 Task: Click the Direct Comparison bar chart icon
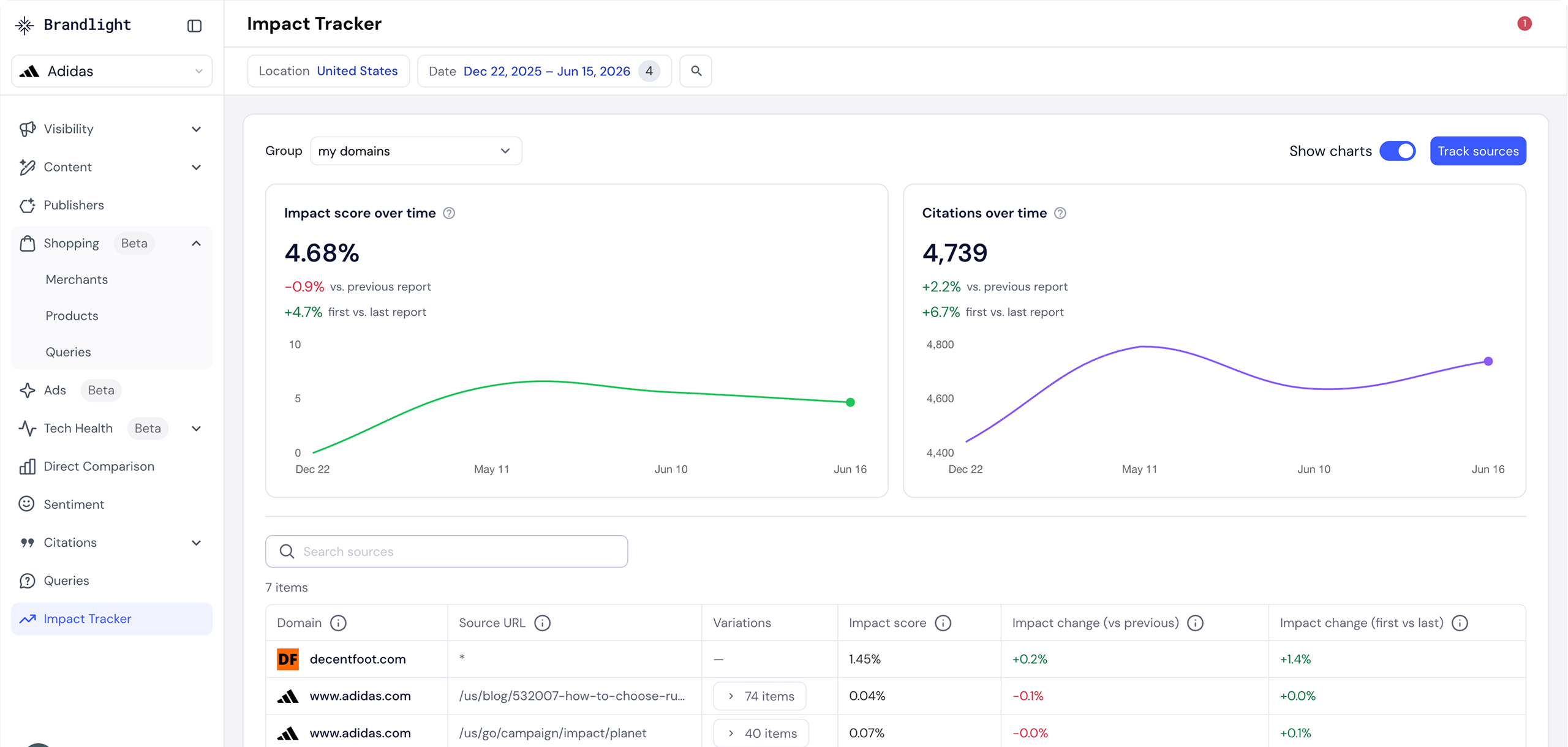pos(27,466)
